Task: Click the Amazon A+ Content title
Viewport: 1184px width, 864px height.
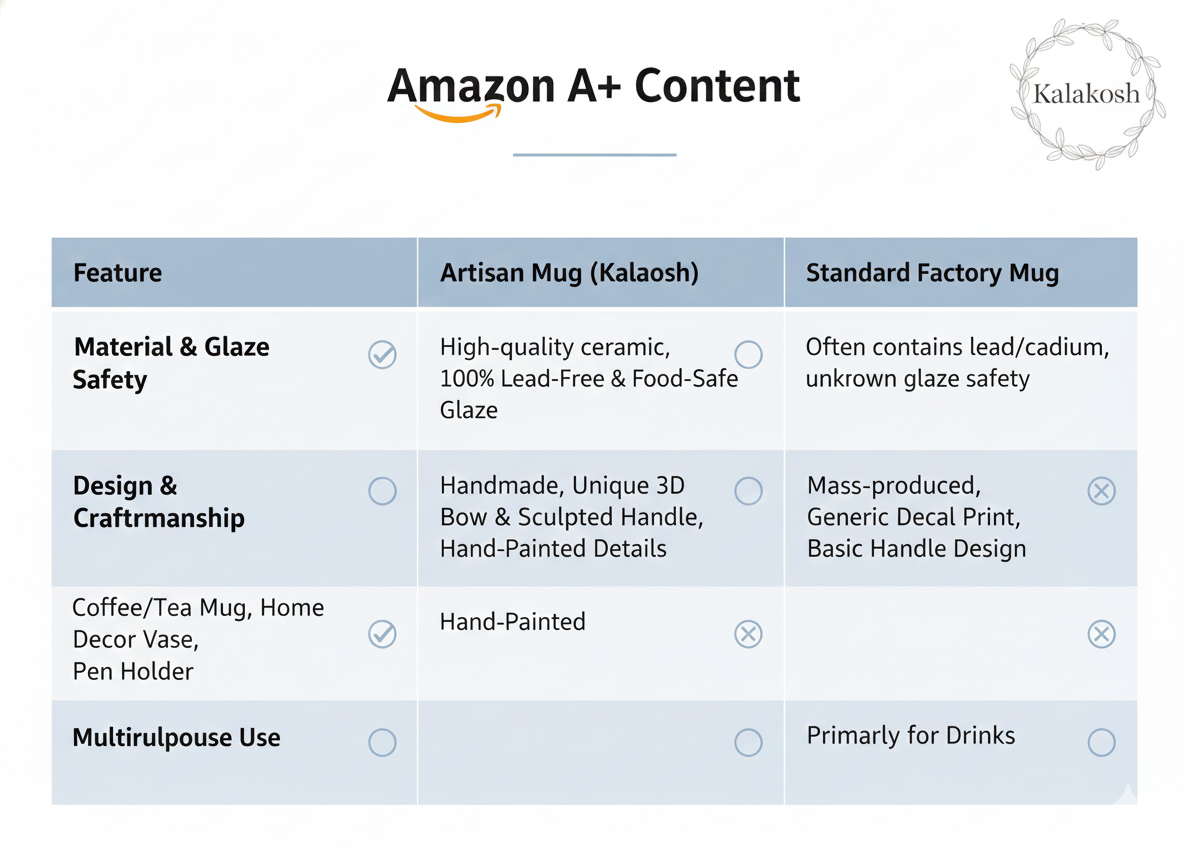Action: [594, 86]
